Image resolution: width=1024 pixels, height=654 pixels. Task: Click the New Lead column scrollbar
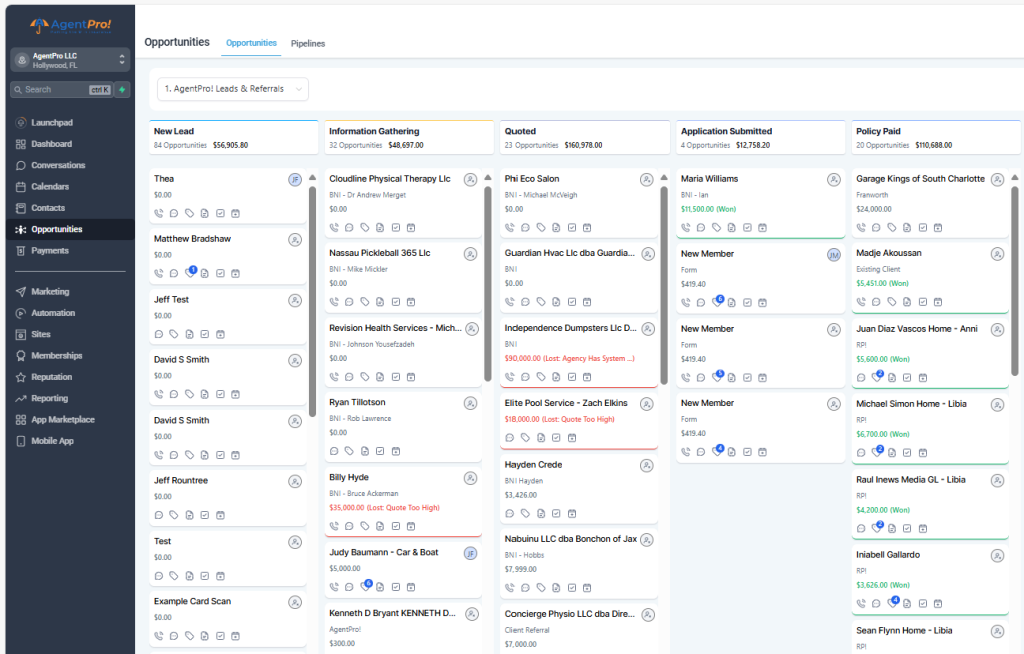(x=313, y=302)
